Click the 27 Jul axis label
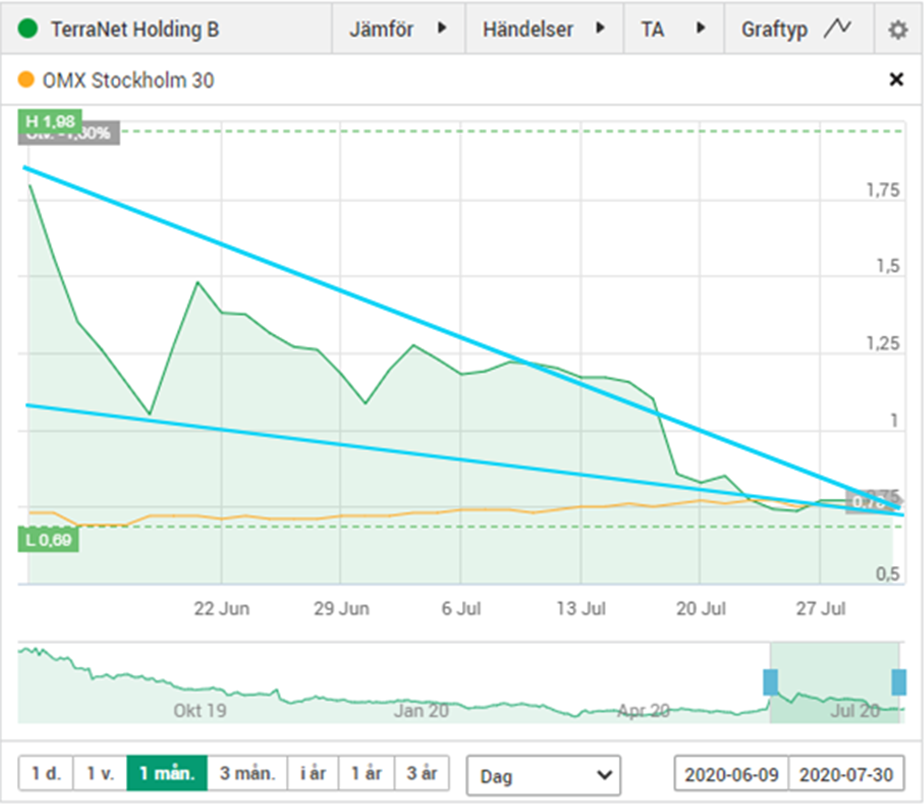The width and height of the screenshot is (924, 804). pyautogui.click(x=821, y=608)
